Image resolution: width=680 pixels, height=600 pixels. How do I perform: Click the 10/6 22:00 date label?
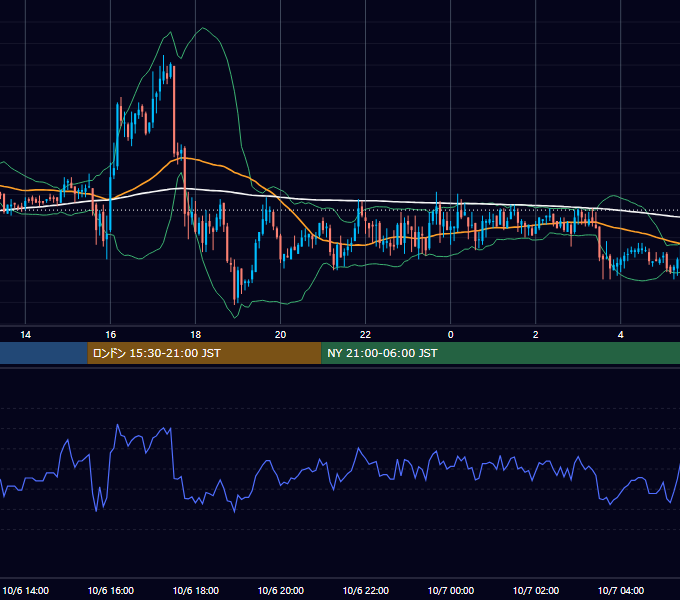(366, 590)
